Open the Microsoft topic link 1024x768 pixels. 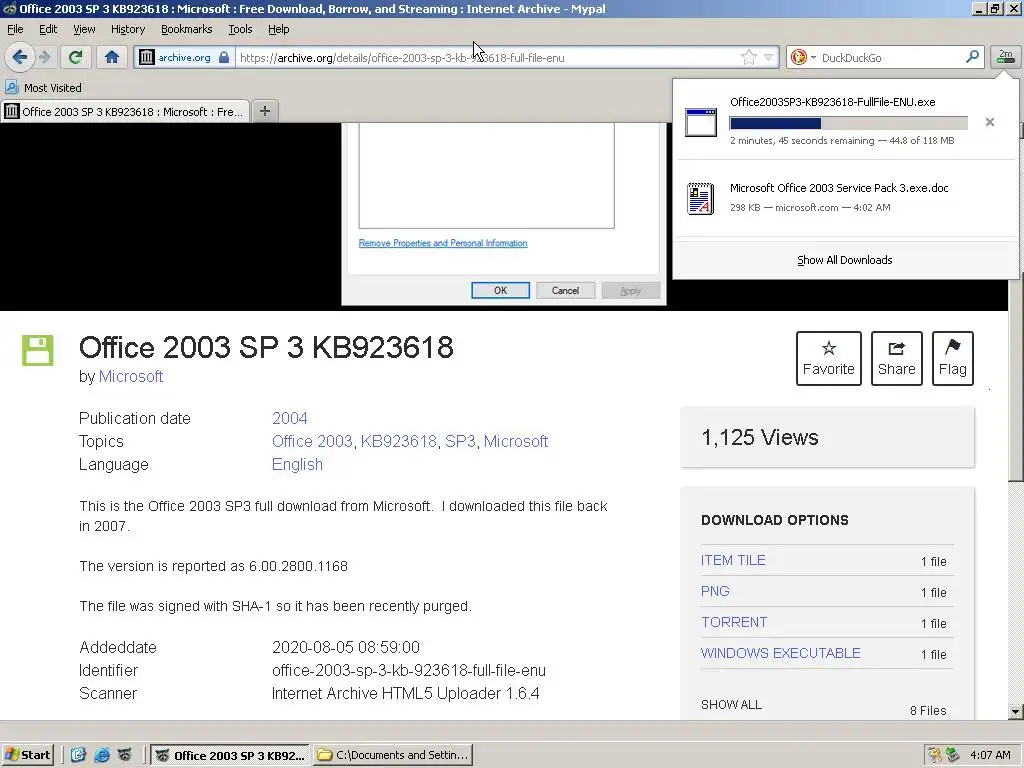516,441
